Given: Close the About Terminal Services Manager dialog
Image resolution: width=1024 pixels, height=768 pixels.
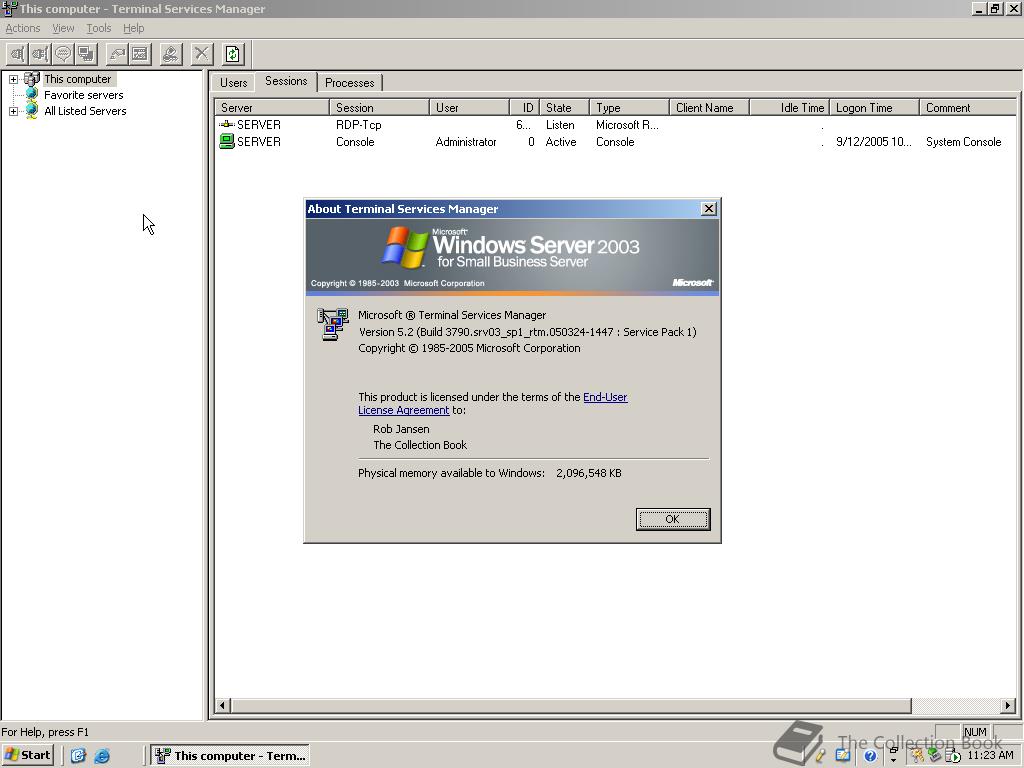Looking at the screenshot, I should [x=709, y=208].
